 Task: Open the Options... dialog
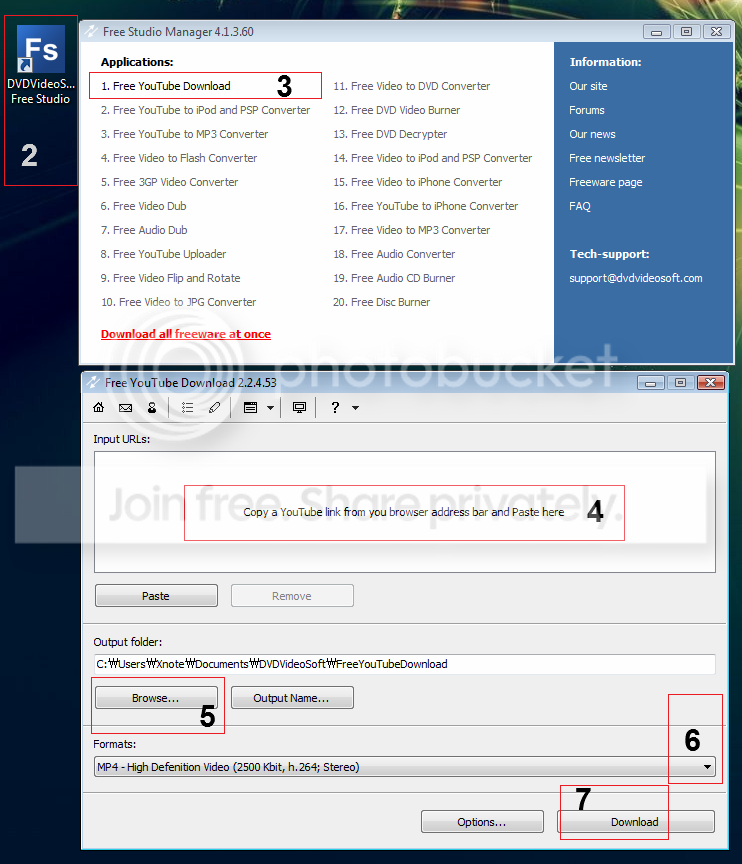482,822
